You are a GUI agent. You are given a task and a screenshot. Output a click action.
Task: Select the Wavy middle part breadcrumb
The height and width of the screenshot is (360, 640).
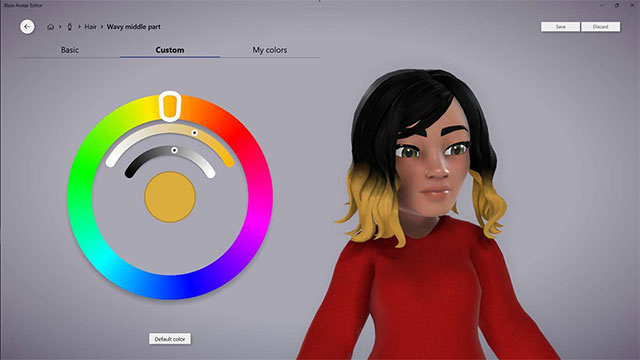133,27
